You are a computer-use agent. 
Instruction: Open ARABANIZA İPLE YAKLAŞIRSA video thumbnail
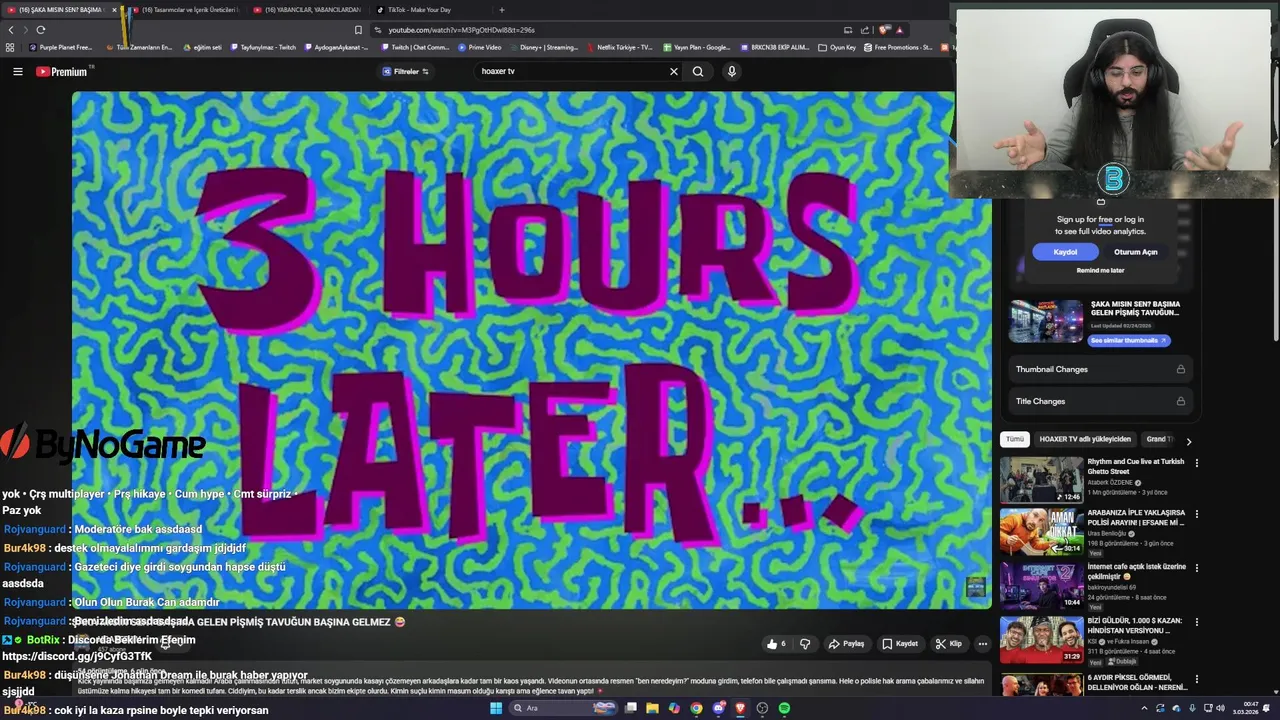(x=1041, y=532)
